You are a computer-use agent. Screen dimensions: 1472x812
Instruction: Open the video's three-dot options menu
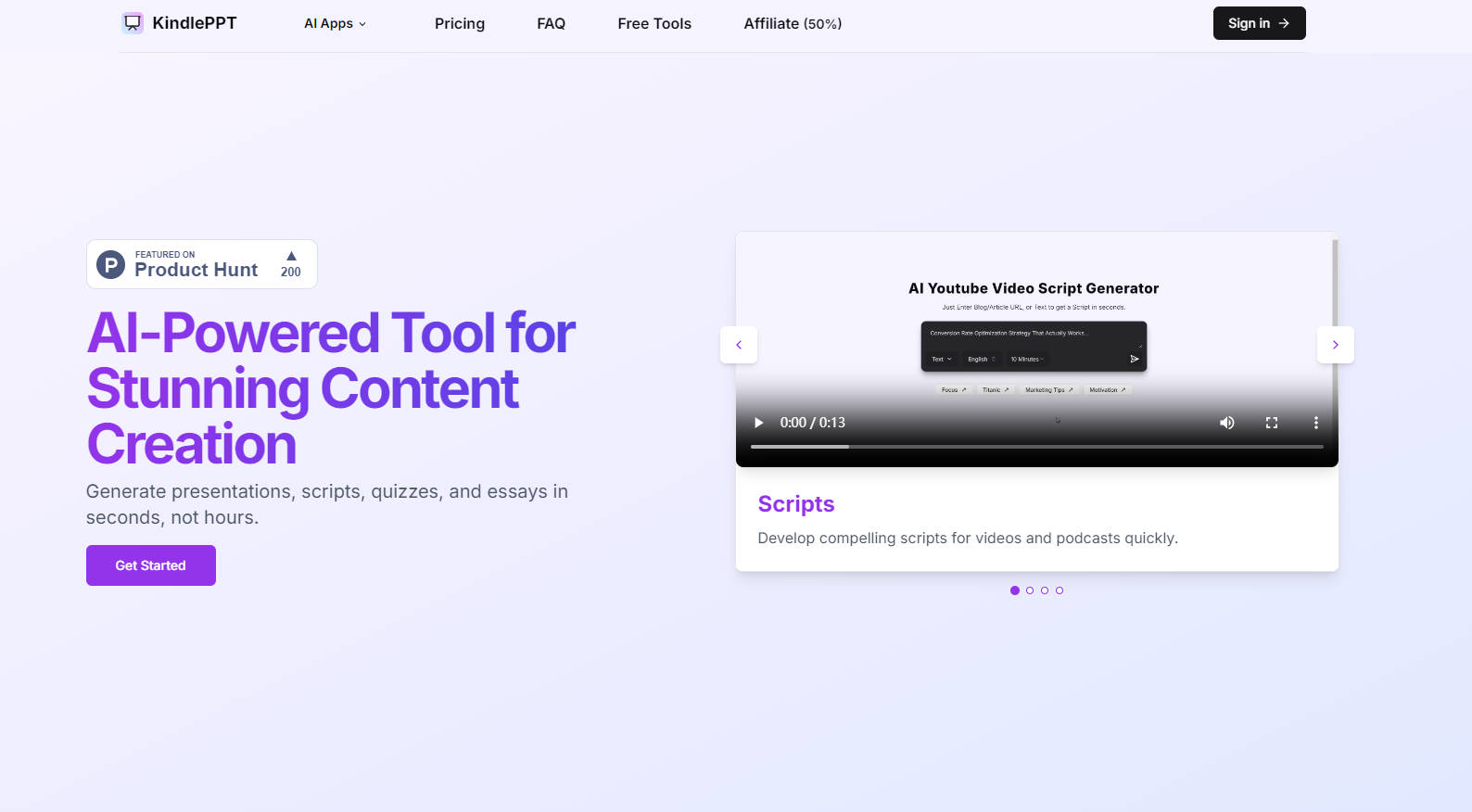(1315, 423)
